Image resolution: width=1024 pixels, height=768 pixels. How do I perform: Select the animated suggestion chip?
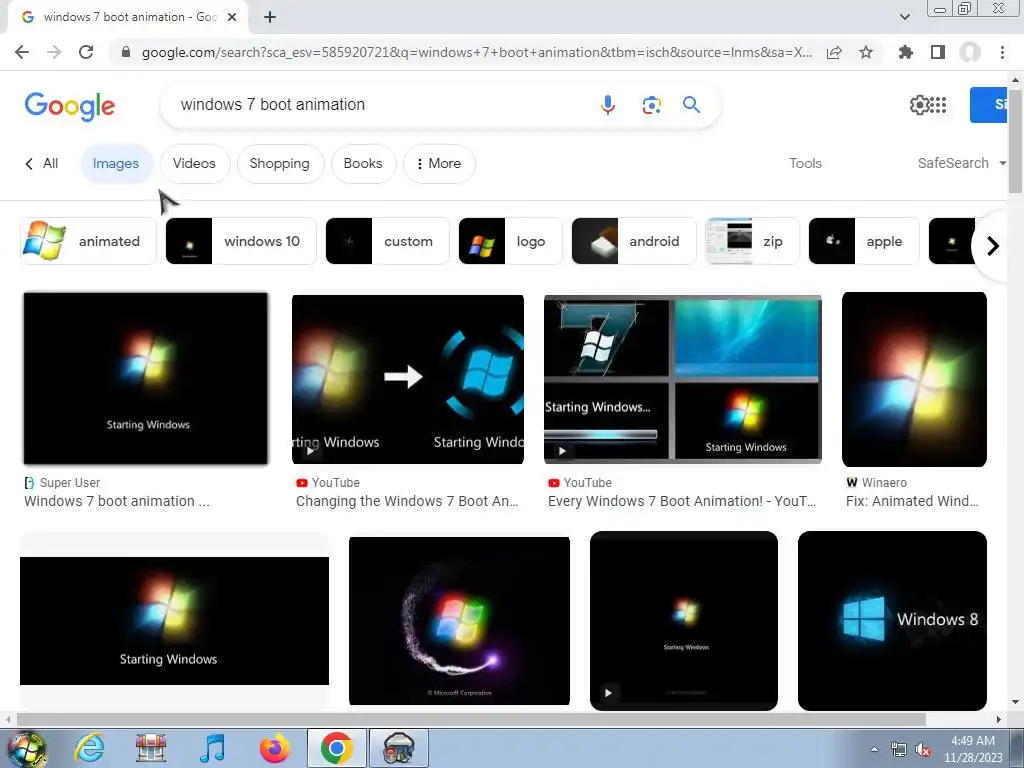(x=88, y=241)
